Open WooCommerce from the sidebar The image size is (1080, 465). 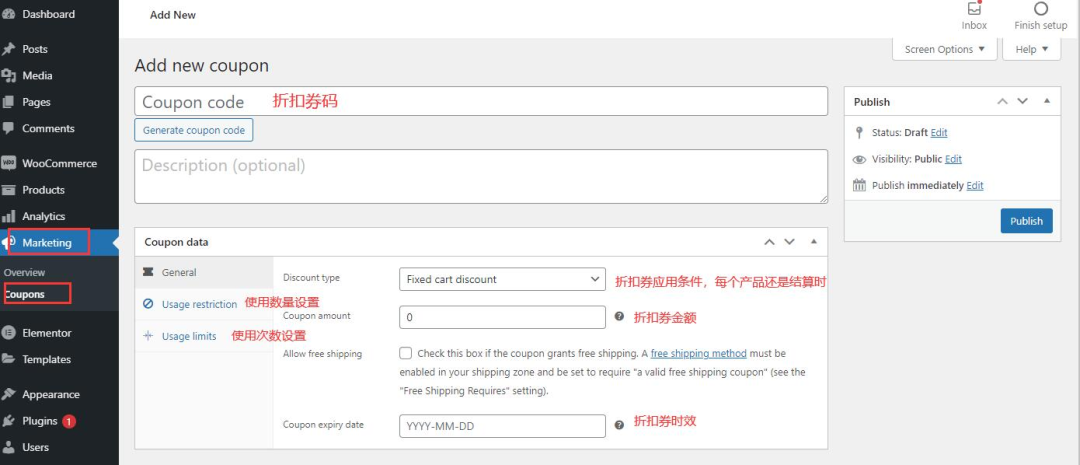pos(58,163)
